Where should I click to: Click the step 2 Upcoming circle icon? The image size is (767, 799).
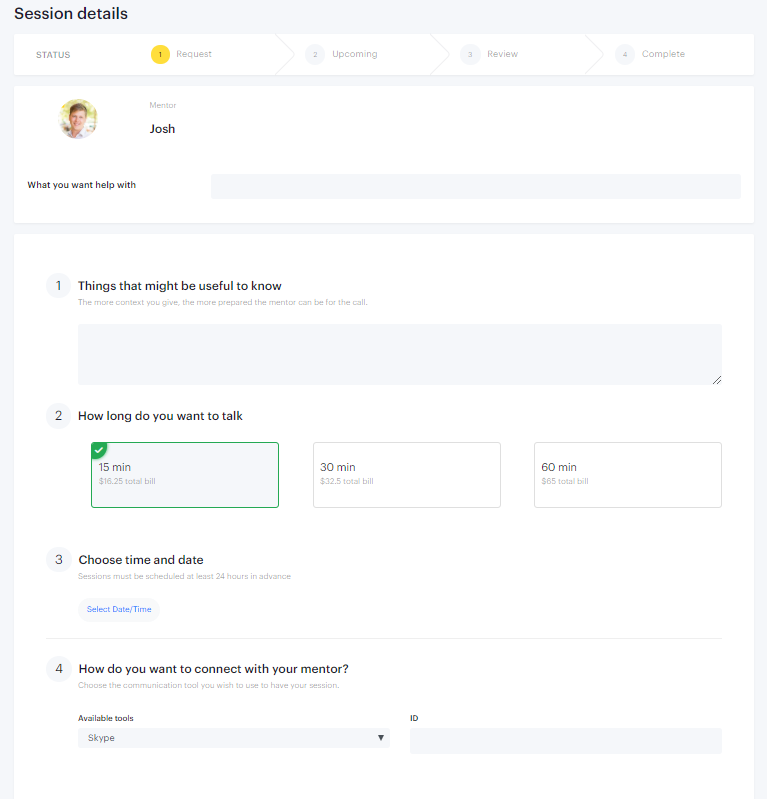(315, 55)
